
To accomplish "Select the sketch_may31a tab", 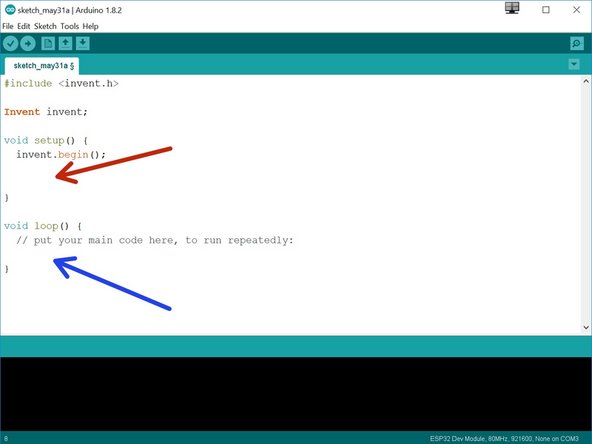I will click(42, 66).
